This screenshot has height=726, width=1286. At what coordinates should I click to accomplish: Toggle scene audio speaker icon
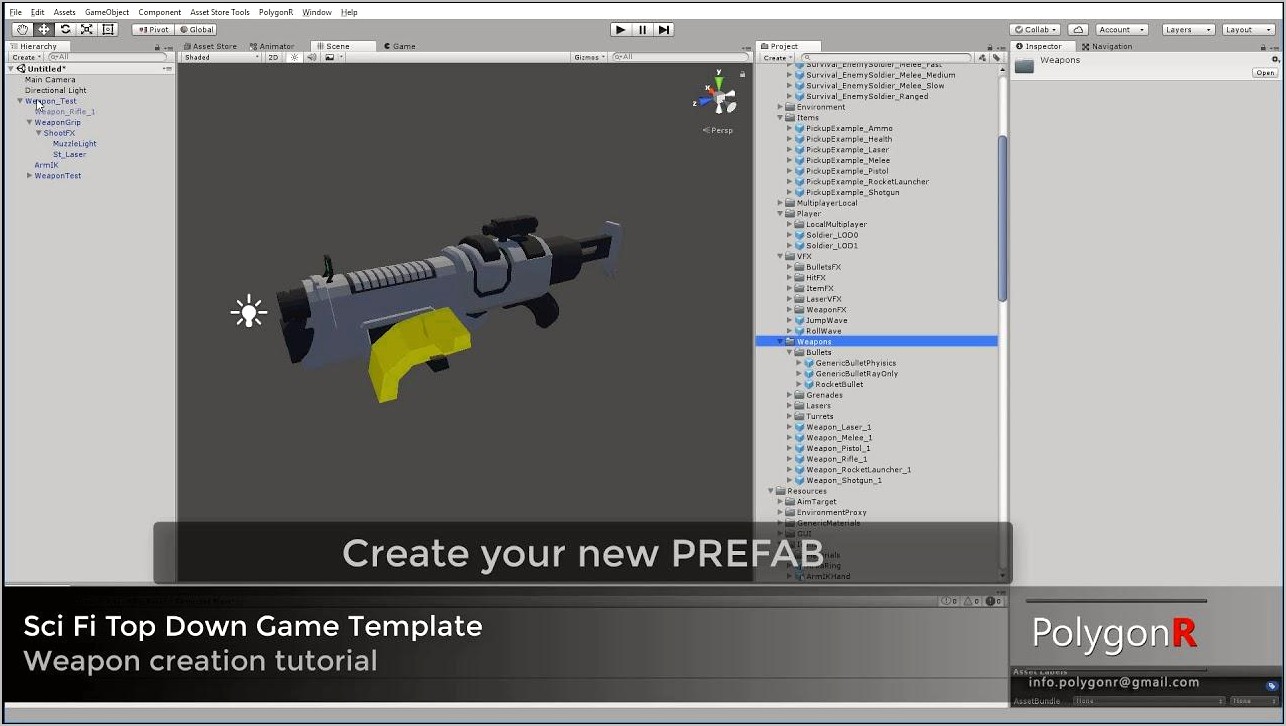(312, 57)
